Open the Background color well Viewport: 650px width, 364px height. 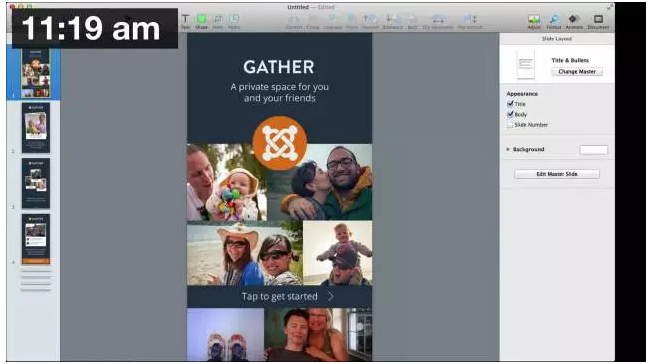click(594, 150)
